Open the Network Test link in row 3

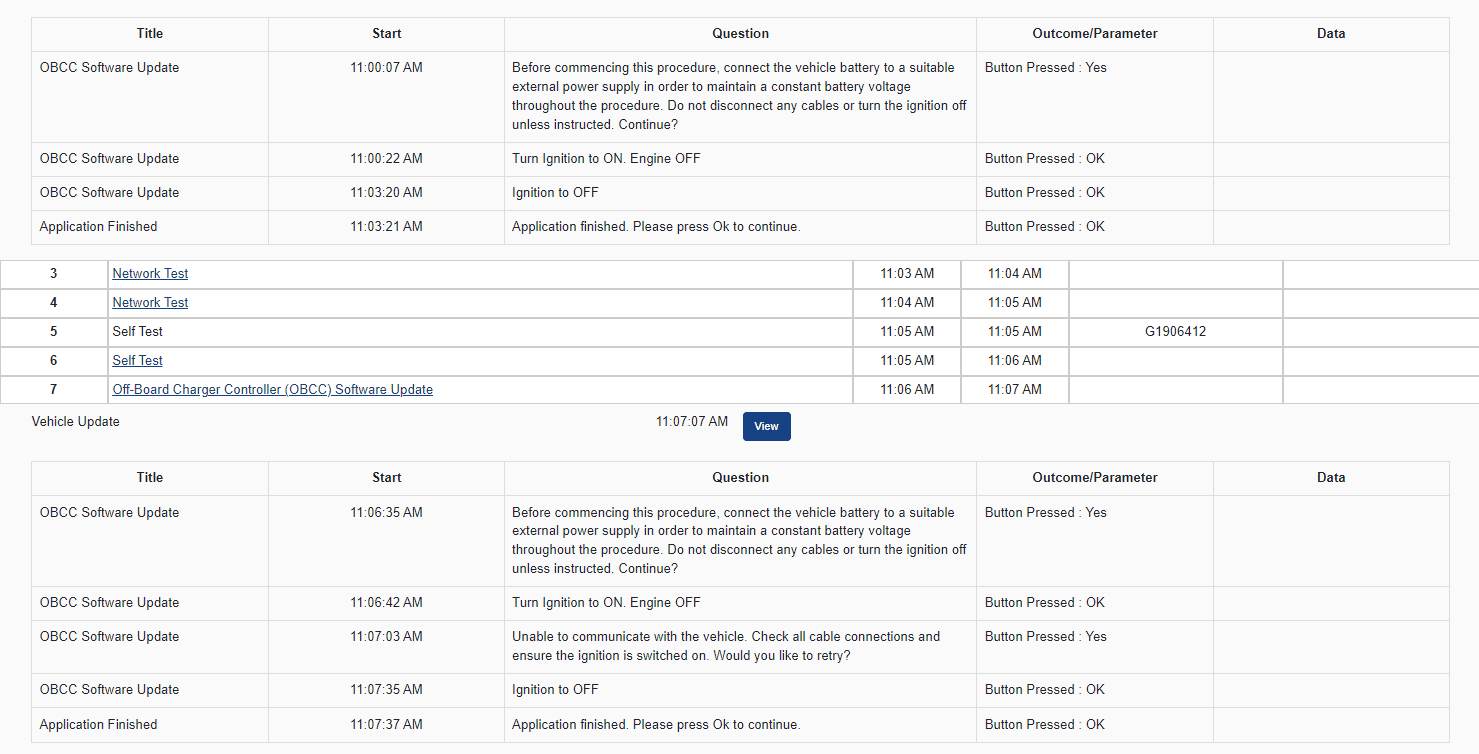click(150, 274)
